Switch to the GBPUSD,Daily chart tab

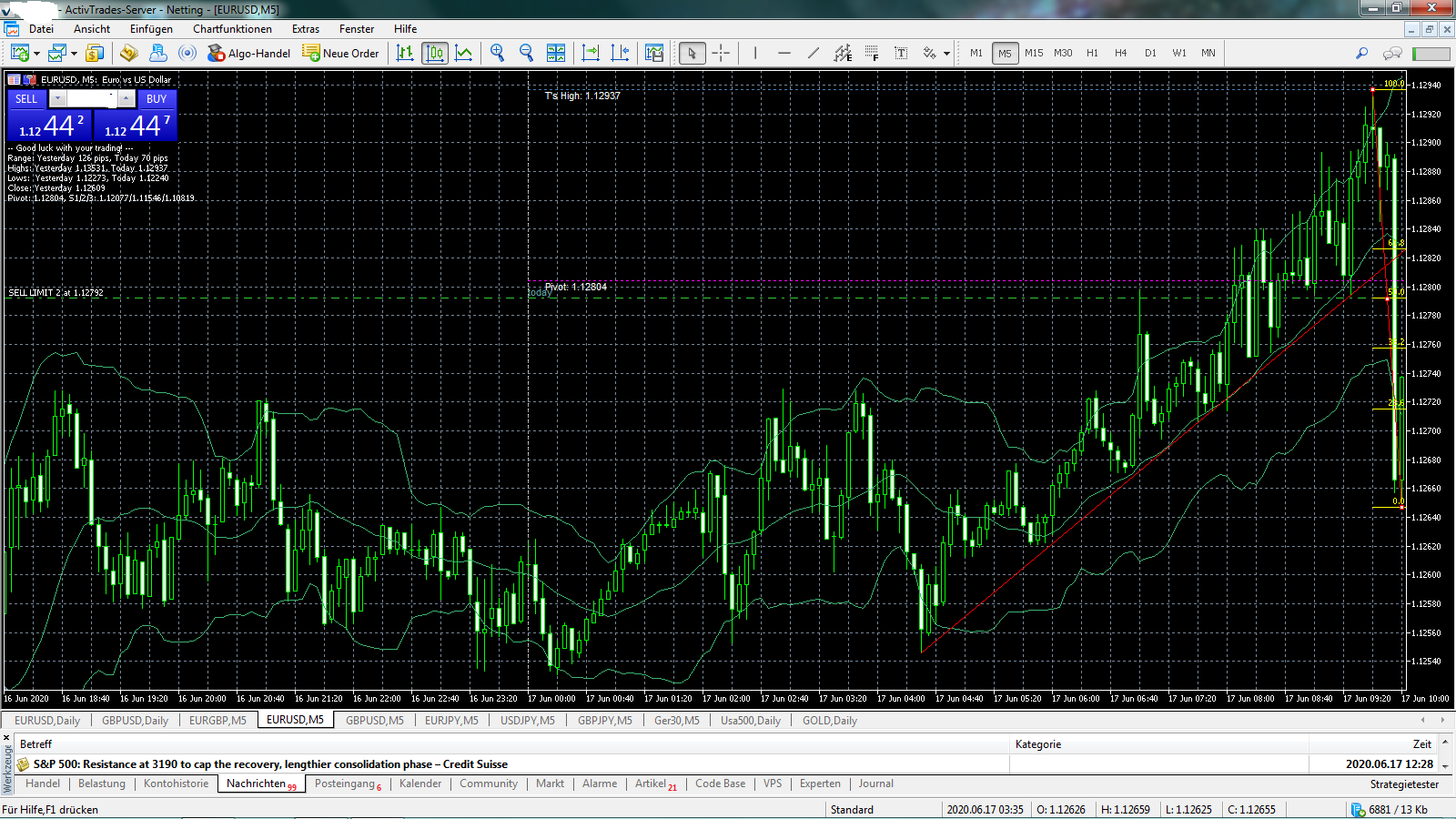tap(135, 720)
